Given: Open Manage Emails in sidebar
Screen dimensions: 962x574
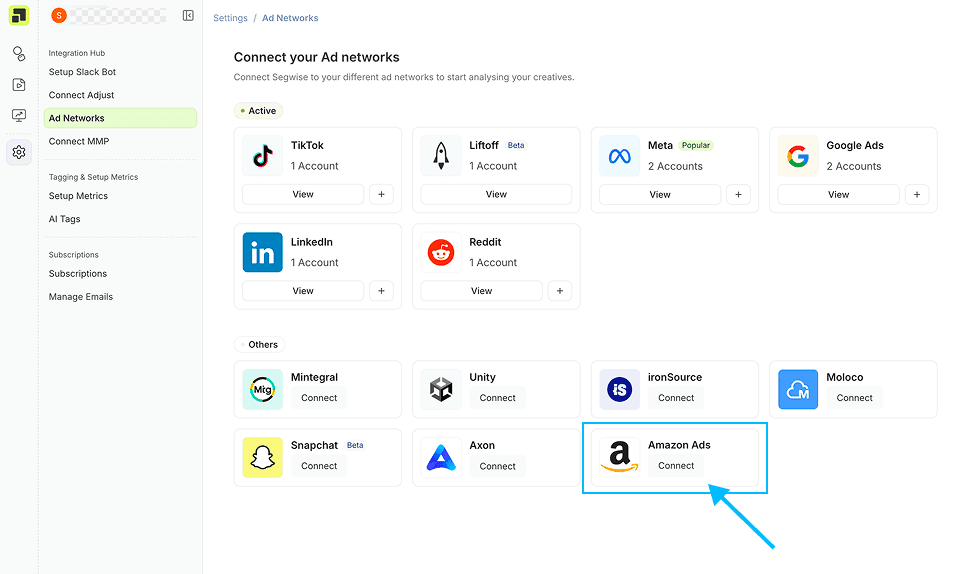Looking at the screenshot, I should coord(81,297).
